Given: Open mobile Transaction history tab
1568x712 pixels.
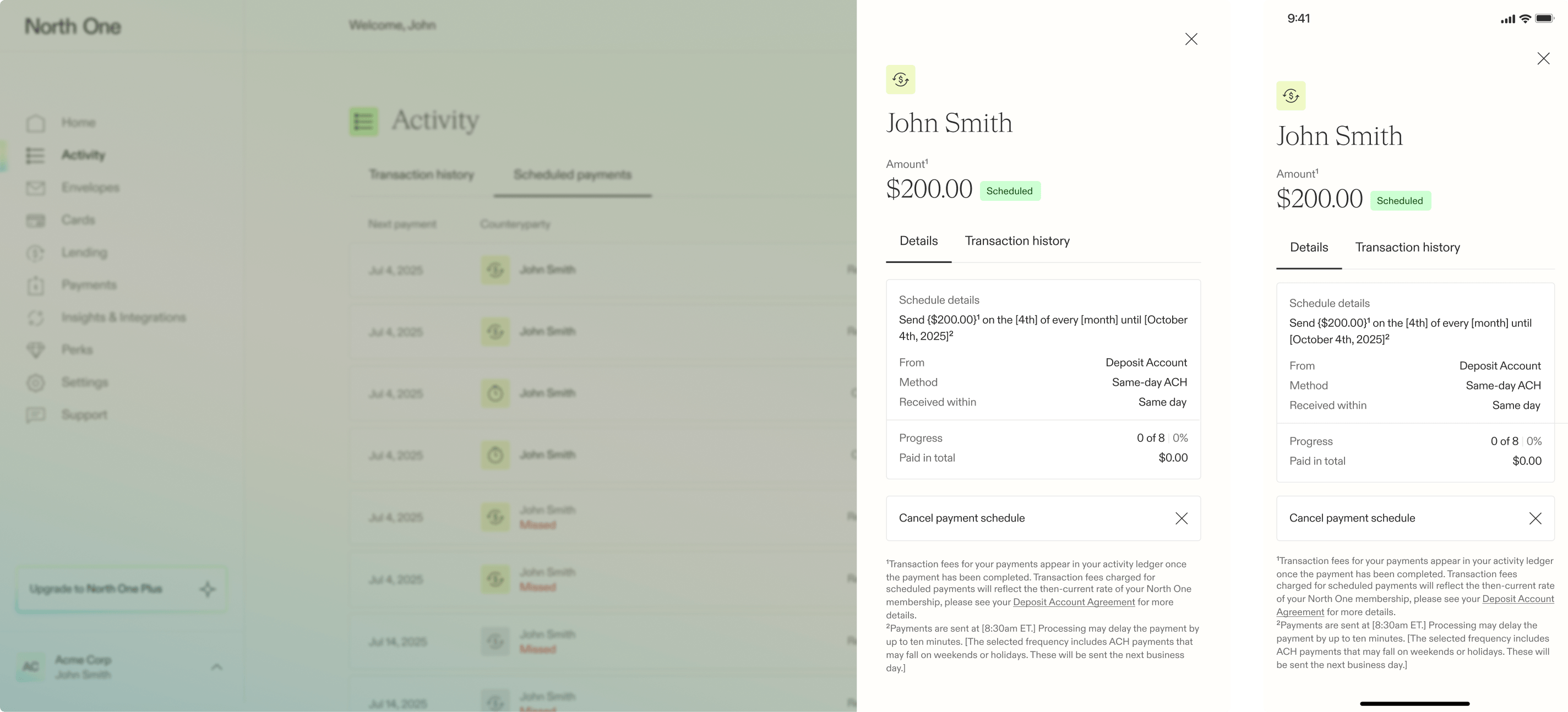Looking at the screenshot, I should tap(1407, 248).
